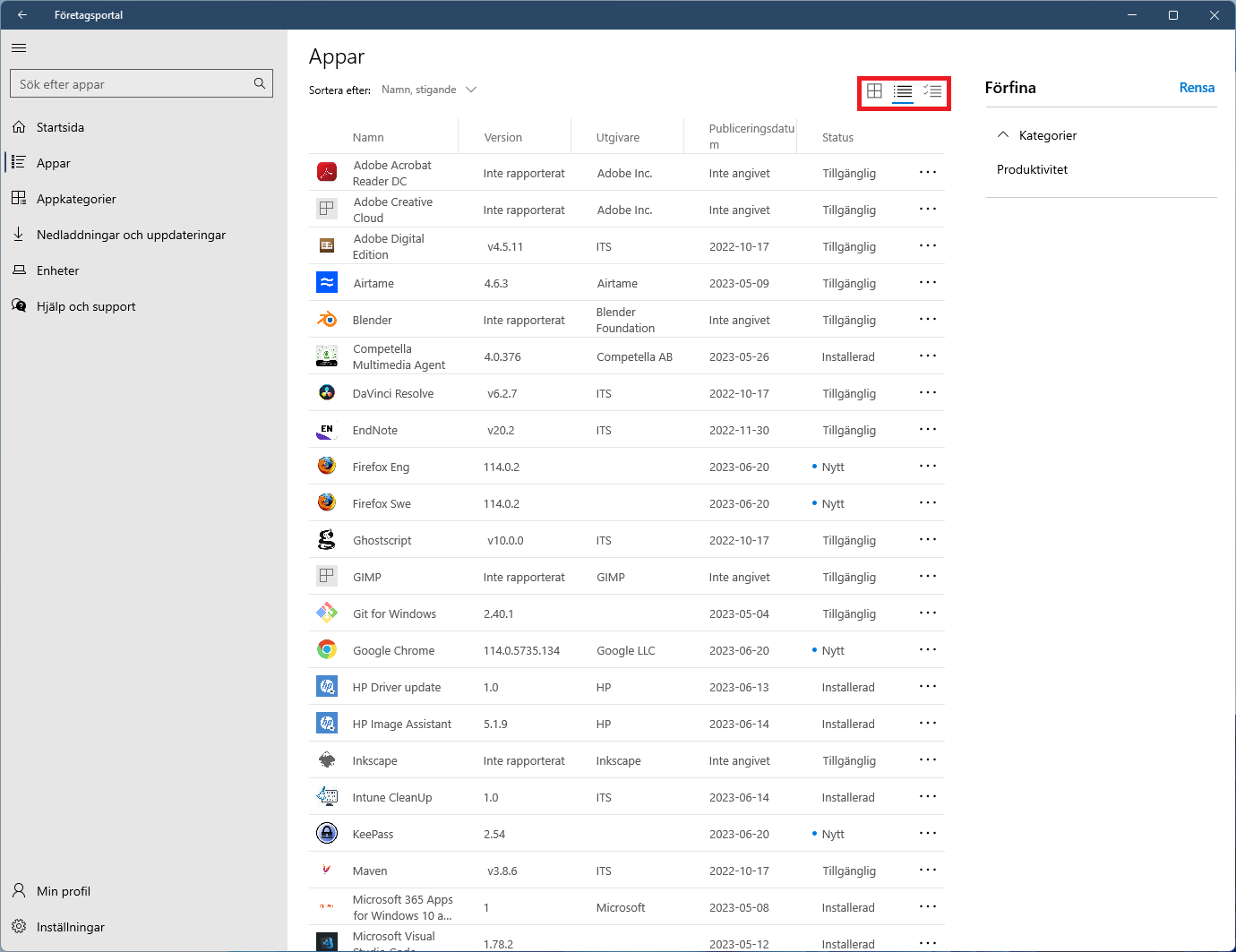Click Competella AB publisher cell
Screen dimensions: 1236x952
tap(634, 356)
